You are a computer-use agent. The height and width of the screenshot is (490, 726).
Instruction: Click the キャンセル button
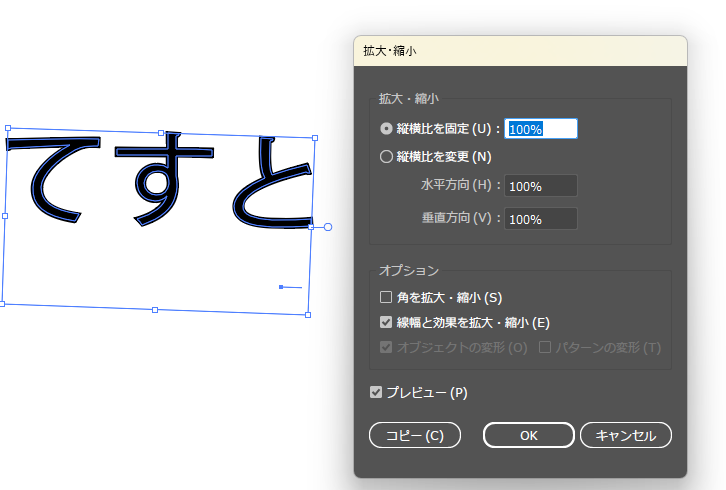pos(625,435)
